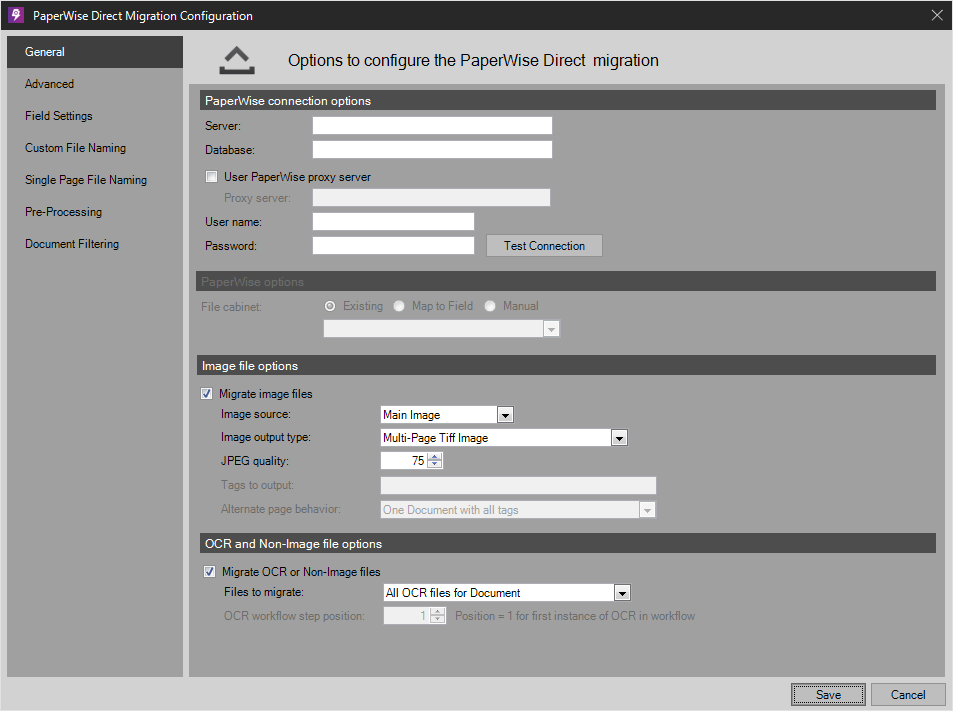
Task: Click the disabled Proxy server field
Action: [x=432, y=198]
